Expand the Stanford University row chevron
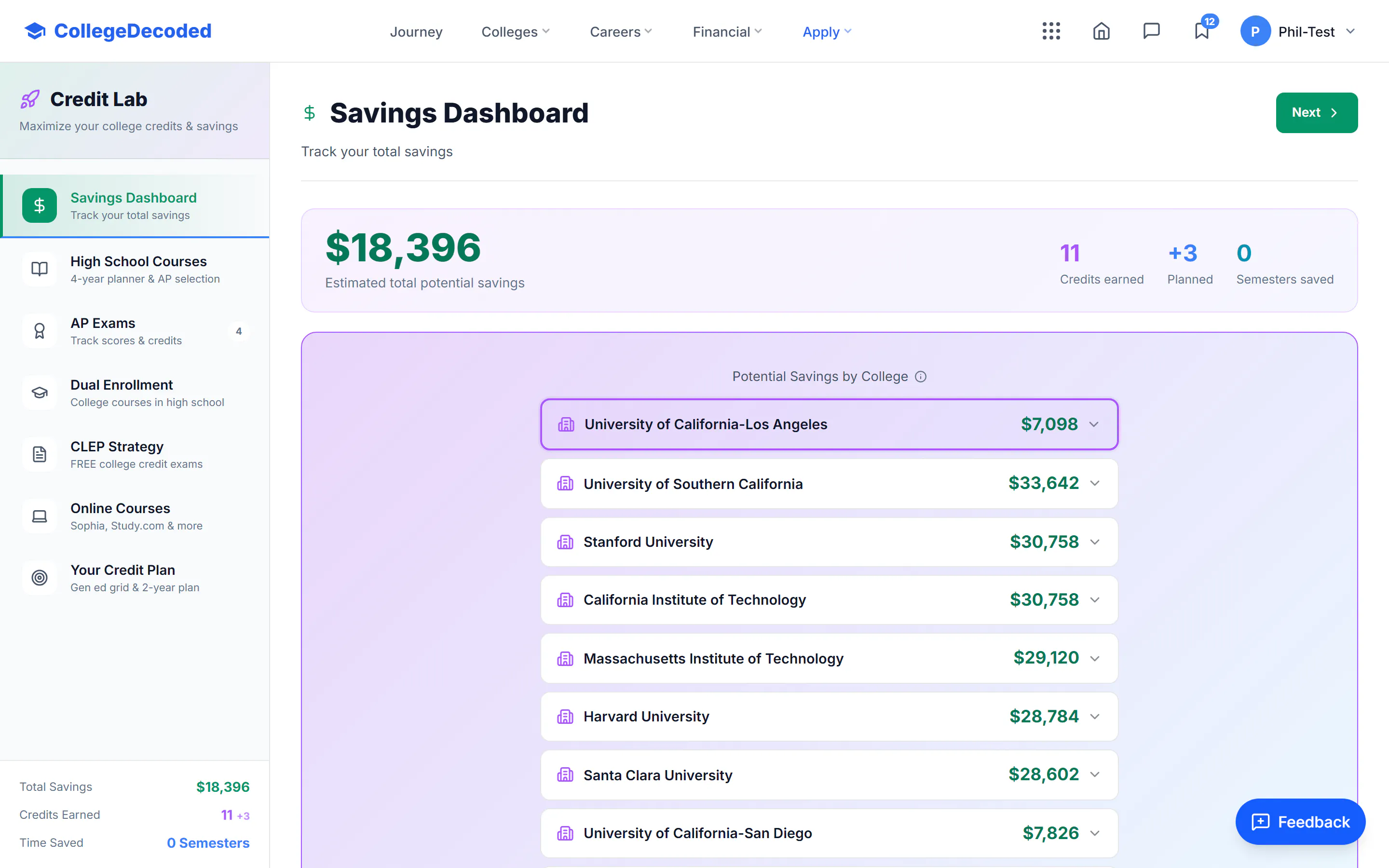 click(x=1094, y=542)
